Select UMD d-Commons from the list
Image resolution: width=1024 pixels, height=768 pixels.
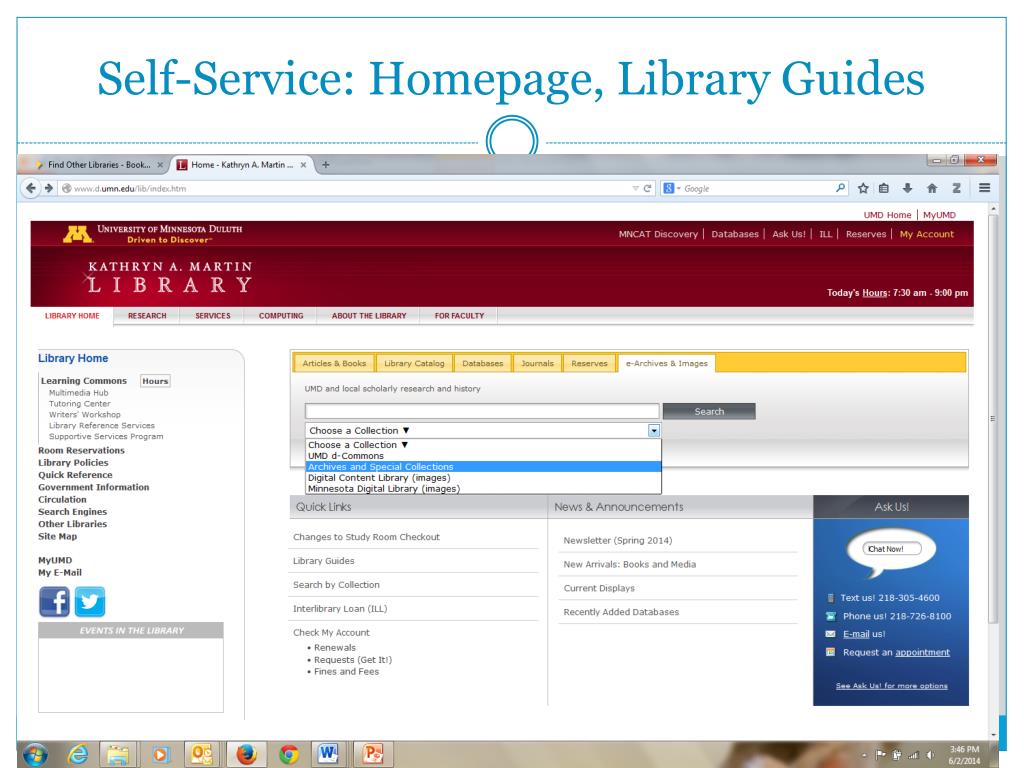tap(483, 456)
